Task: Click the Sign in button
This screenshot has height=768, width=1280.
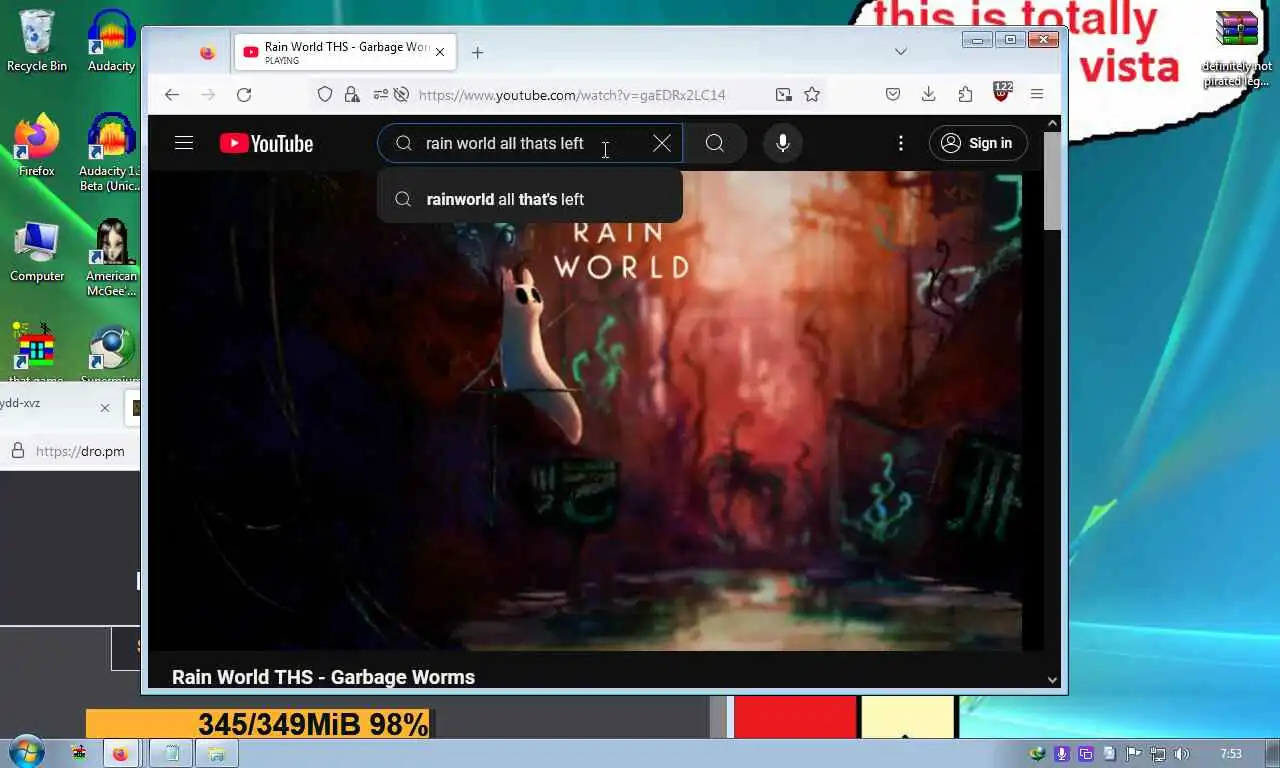Action: (x=977, y=143)
